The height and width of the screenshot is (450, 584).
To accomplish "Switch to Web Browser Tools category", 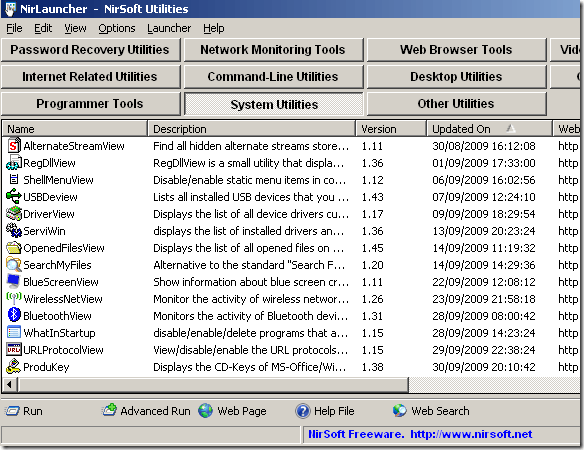I will pos(456,50).
